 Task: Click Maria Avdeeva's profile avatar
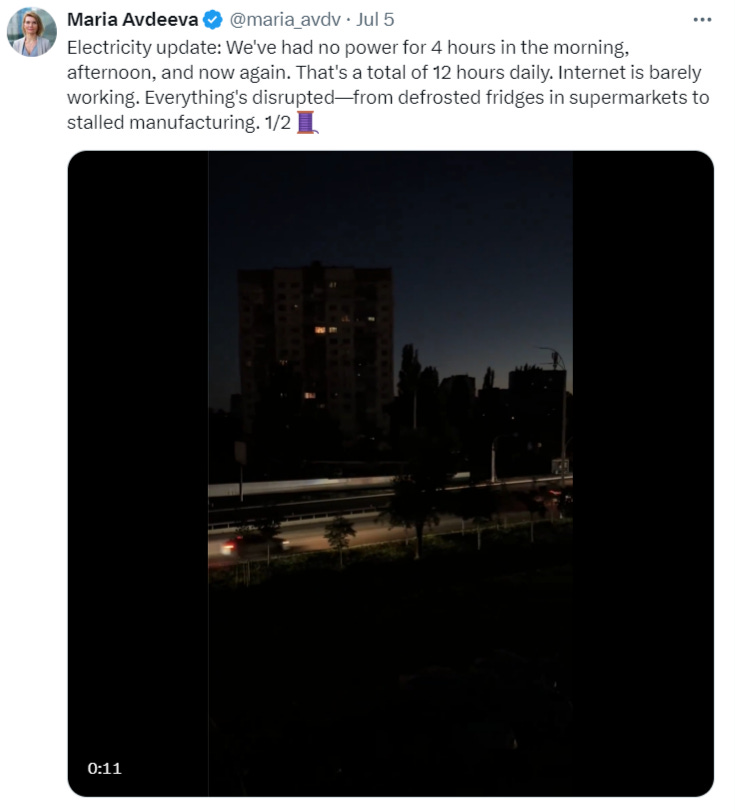click(32, 32)
